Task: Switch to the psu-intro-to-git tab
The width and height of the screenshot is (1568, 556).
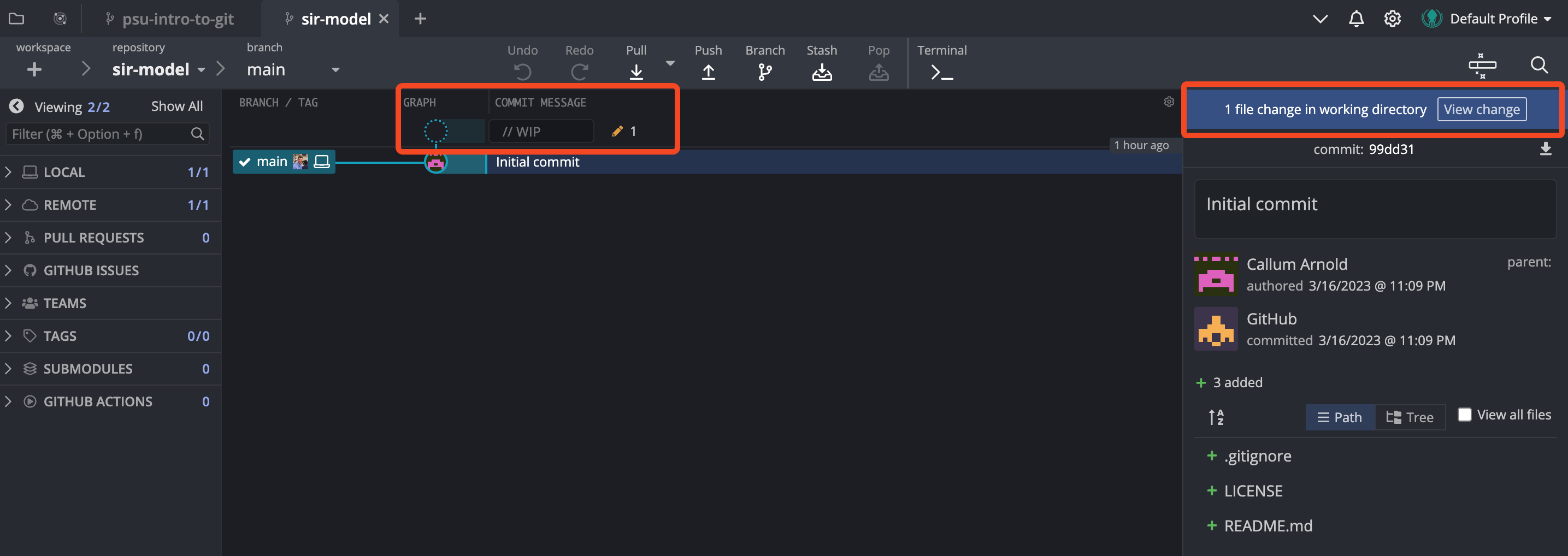Action: pos(177,19)
